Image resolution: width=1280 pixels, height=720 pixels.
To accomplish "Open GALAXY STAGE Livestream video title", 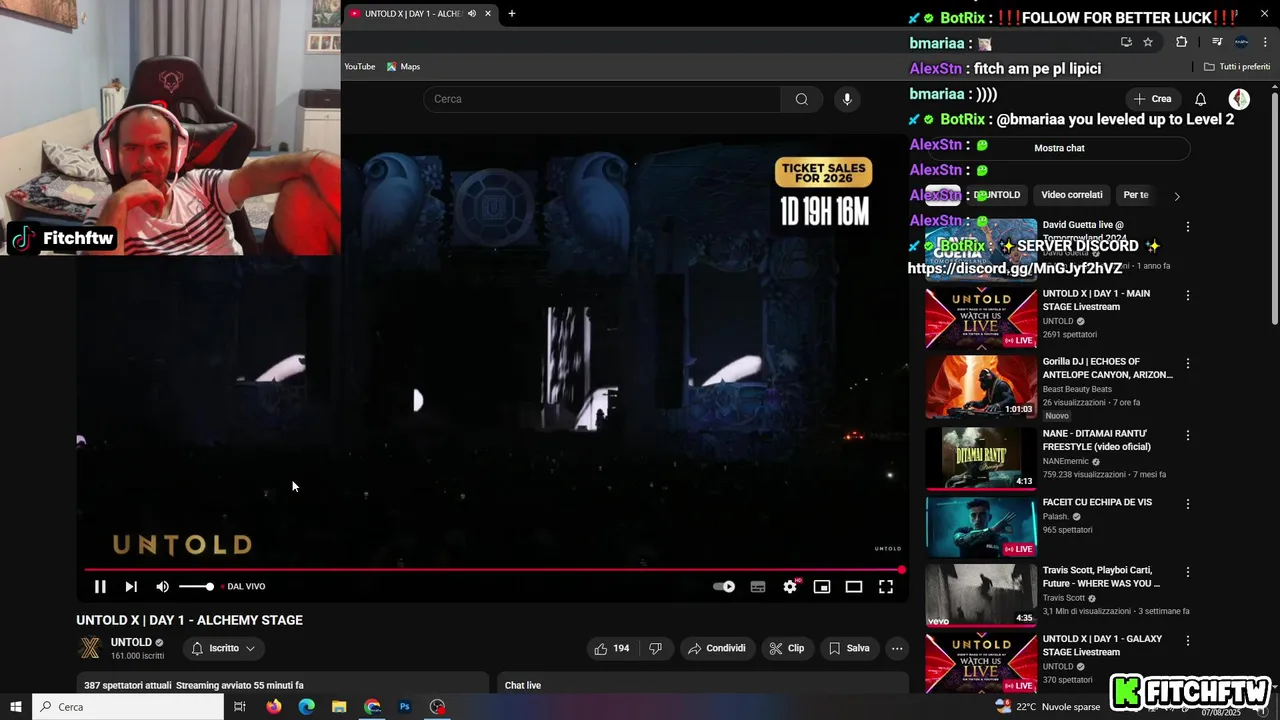I will [x=1102, y=645].
